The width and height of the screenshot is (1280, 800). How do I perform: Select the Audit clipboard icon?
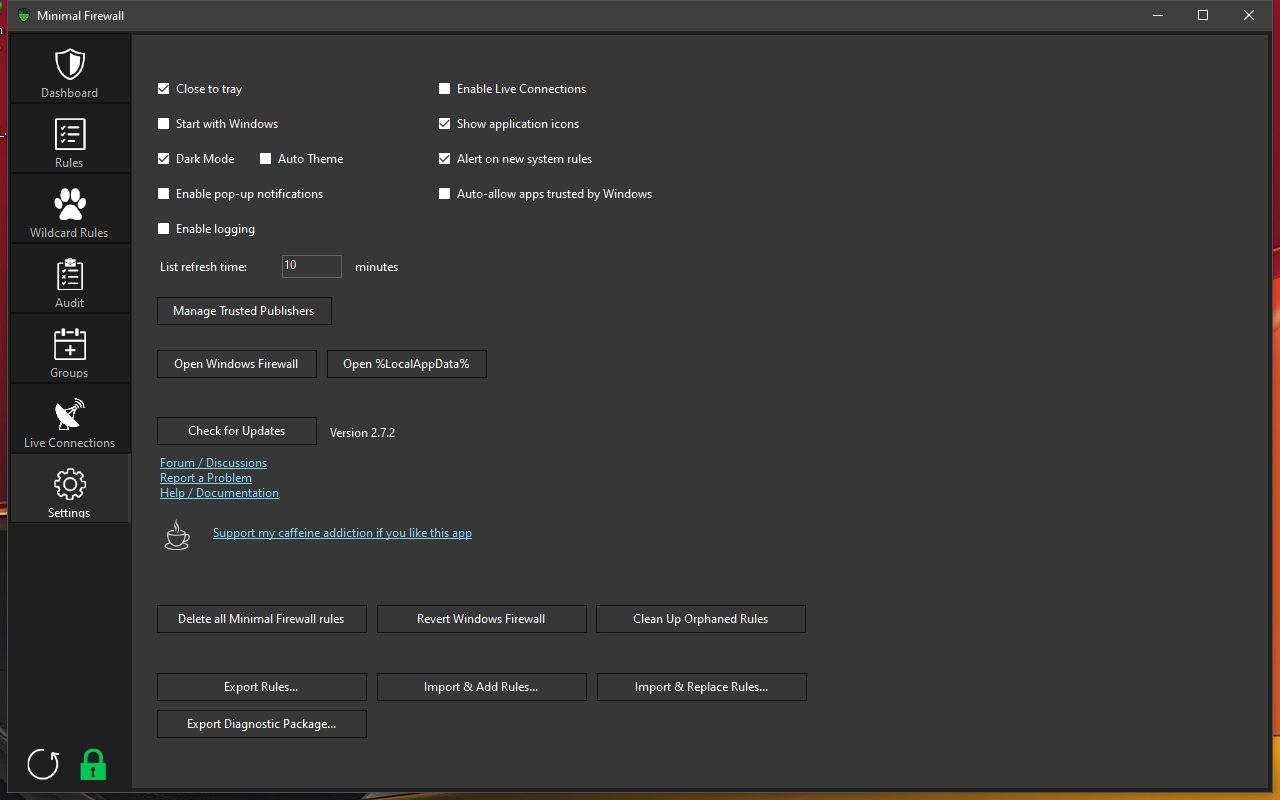(x=70, y=275)
